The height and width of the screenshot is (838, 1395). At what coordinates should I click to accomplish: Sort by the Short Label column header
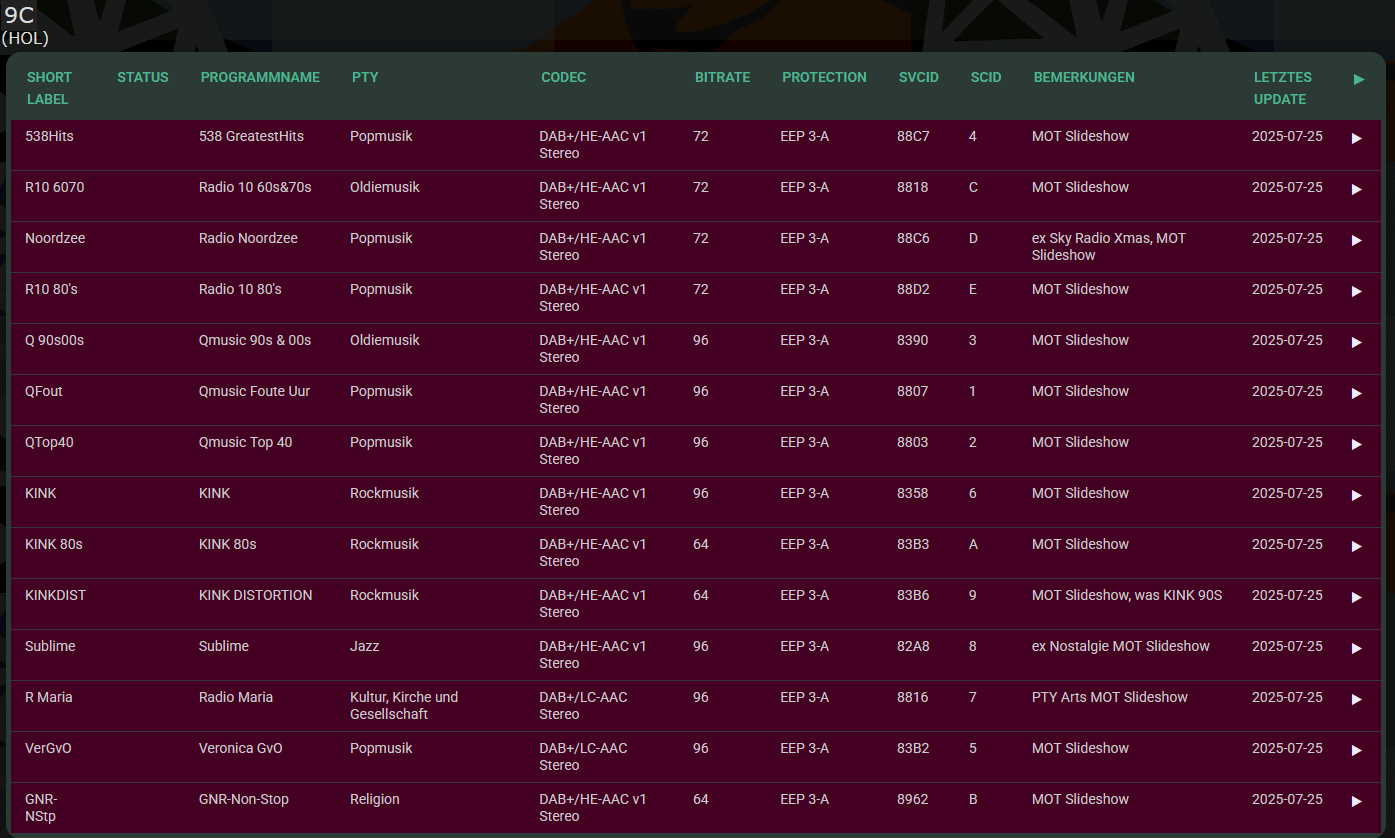48,88
